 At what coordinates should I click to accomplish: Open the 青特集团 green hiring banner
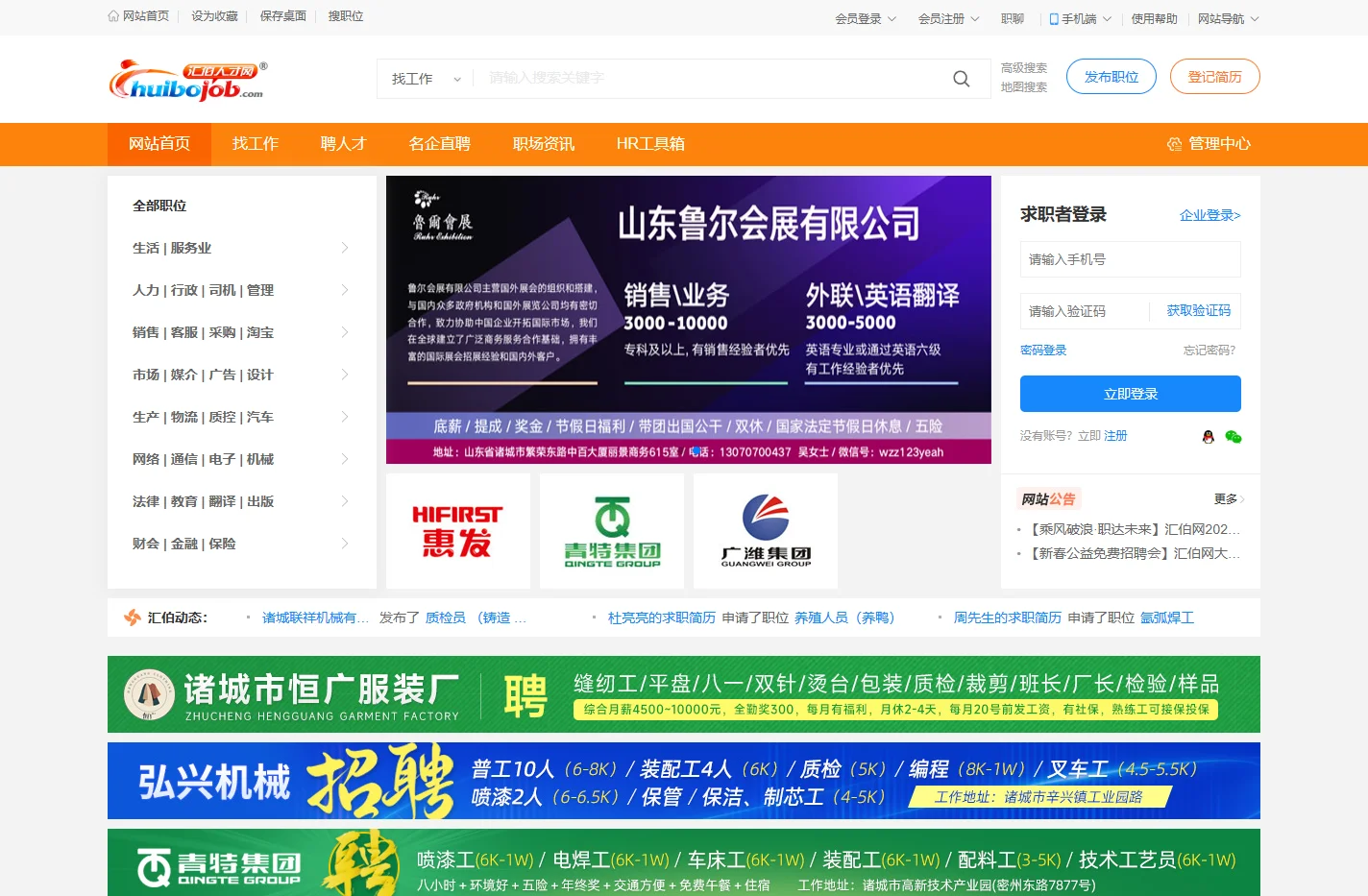point(684,862)
